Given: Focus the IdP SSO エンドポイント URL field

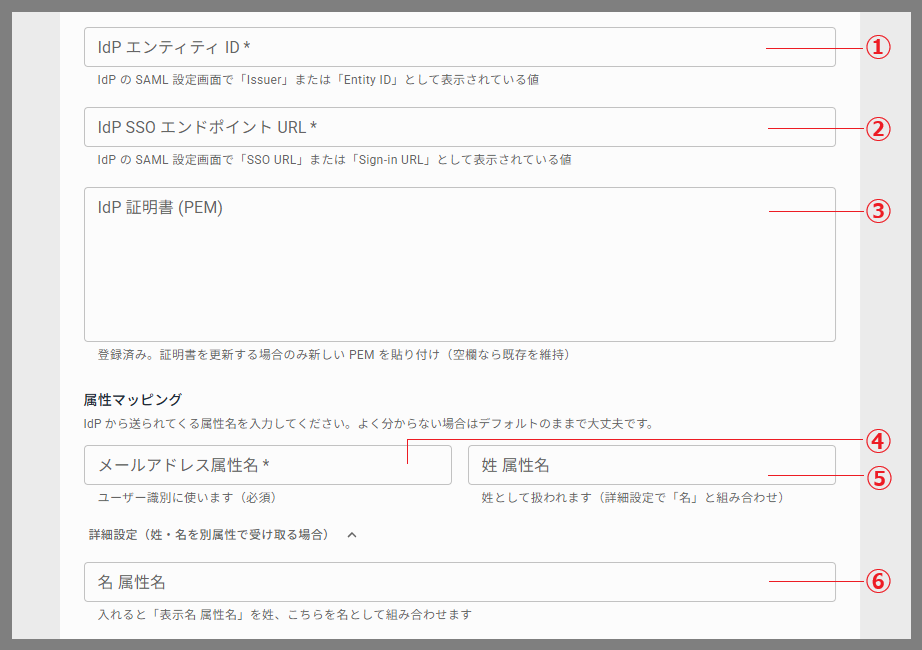Looking at the screenshot, I should pos(459,127).
